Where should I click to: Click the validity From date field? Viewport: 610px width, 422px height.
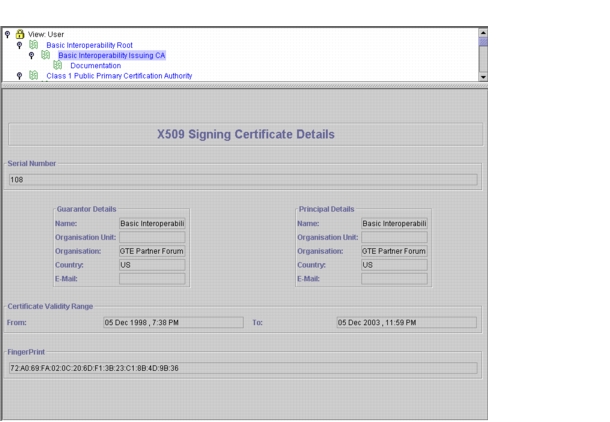(x=174, y=322)
